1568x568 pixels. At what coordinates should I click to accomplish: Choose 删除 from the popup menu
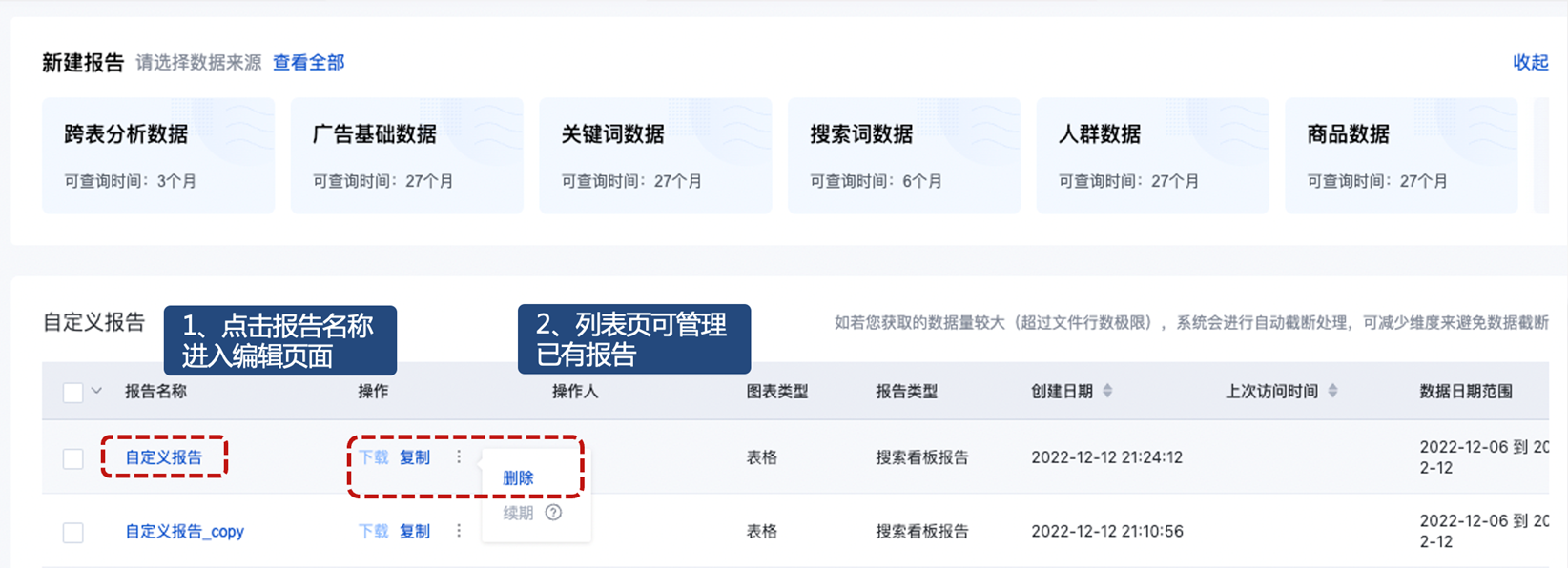(x=518, y=477)
